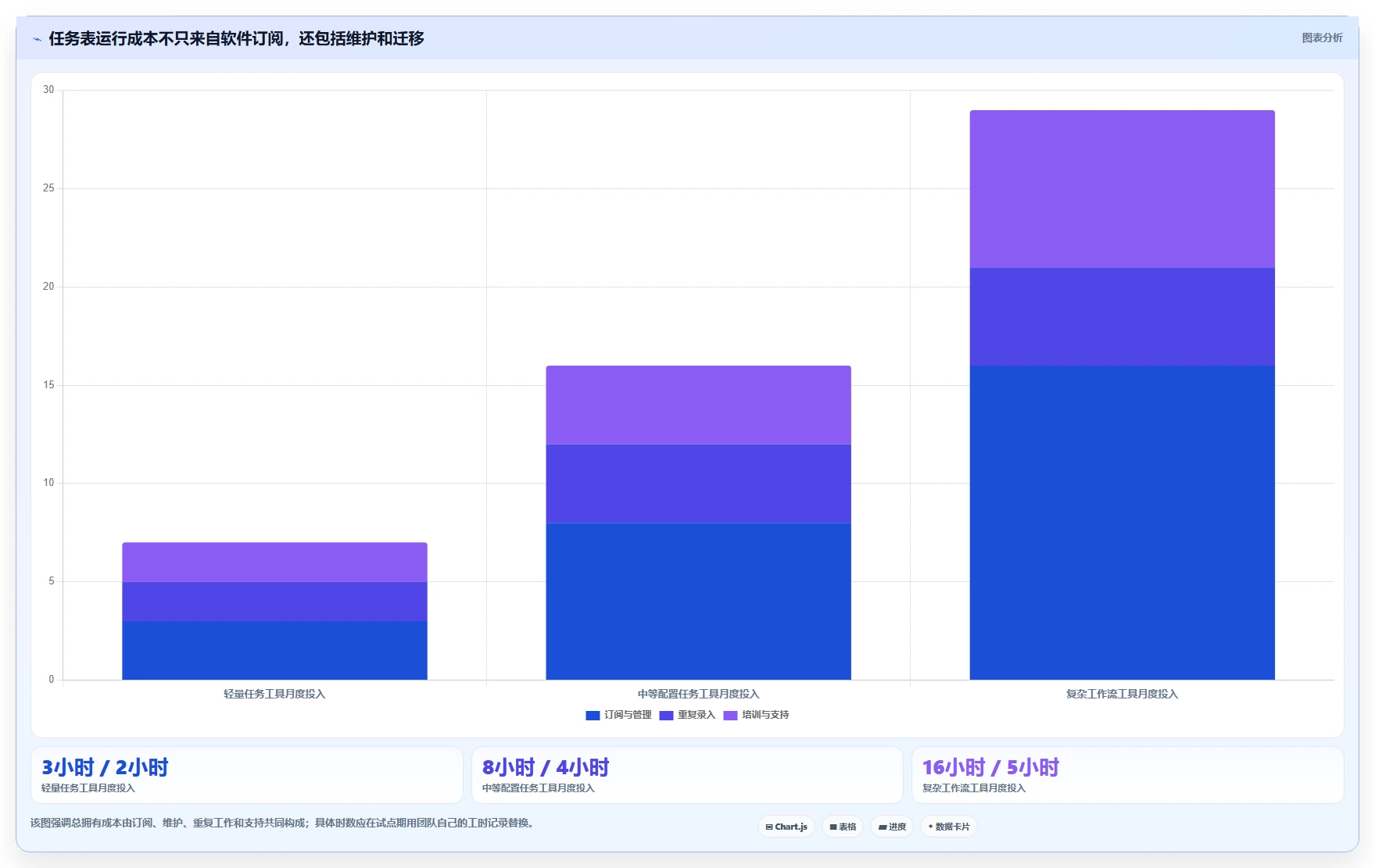1375x868 pixels.
Task: Click the 订阅与管理 legend label
Action: pyautogui.click(x=628, y=715)
